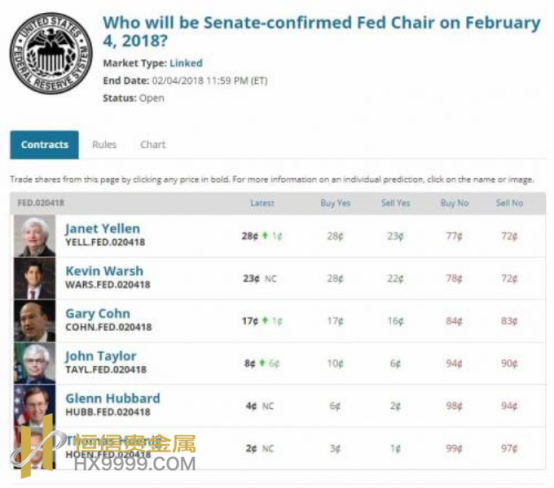Open Glenn Hubbard's portrait thumbnail
Image resolution: width=554 pixels, height=488 pixels.
click(x=35, y=406)
